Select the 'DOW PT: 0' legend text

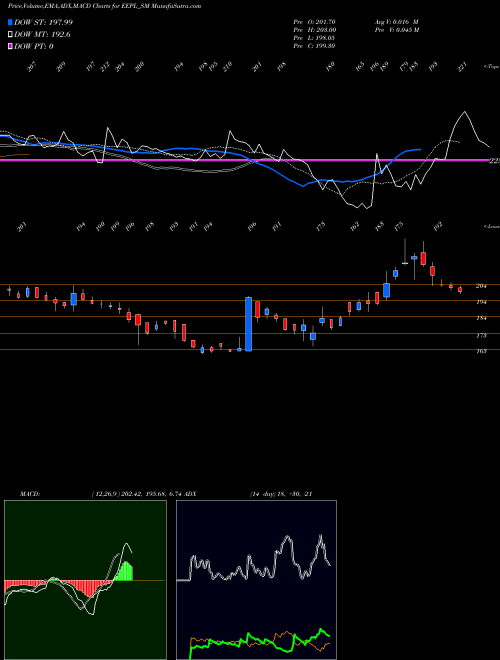pyautogui.click(x=34, y=46)
